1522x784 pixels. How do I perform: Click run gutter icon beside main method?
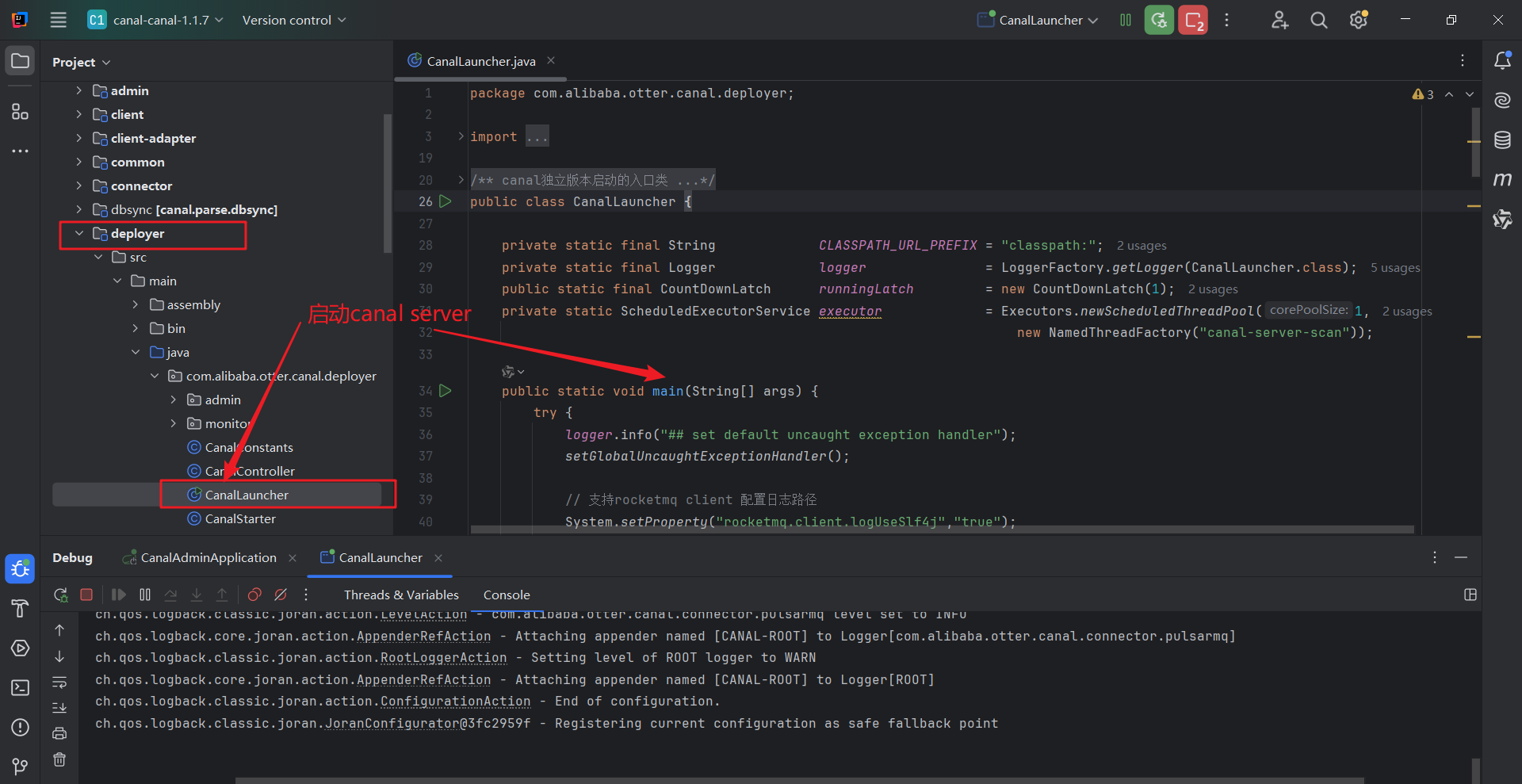pyautogui.click(x=446, y=391)
